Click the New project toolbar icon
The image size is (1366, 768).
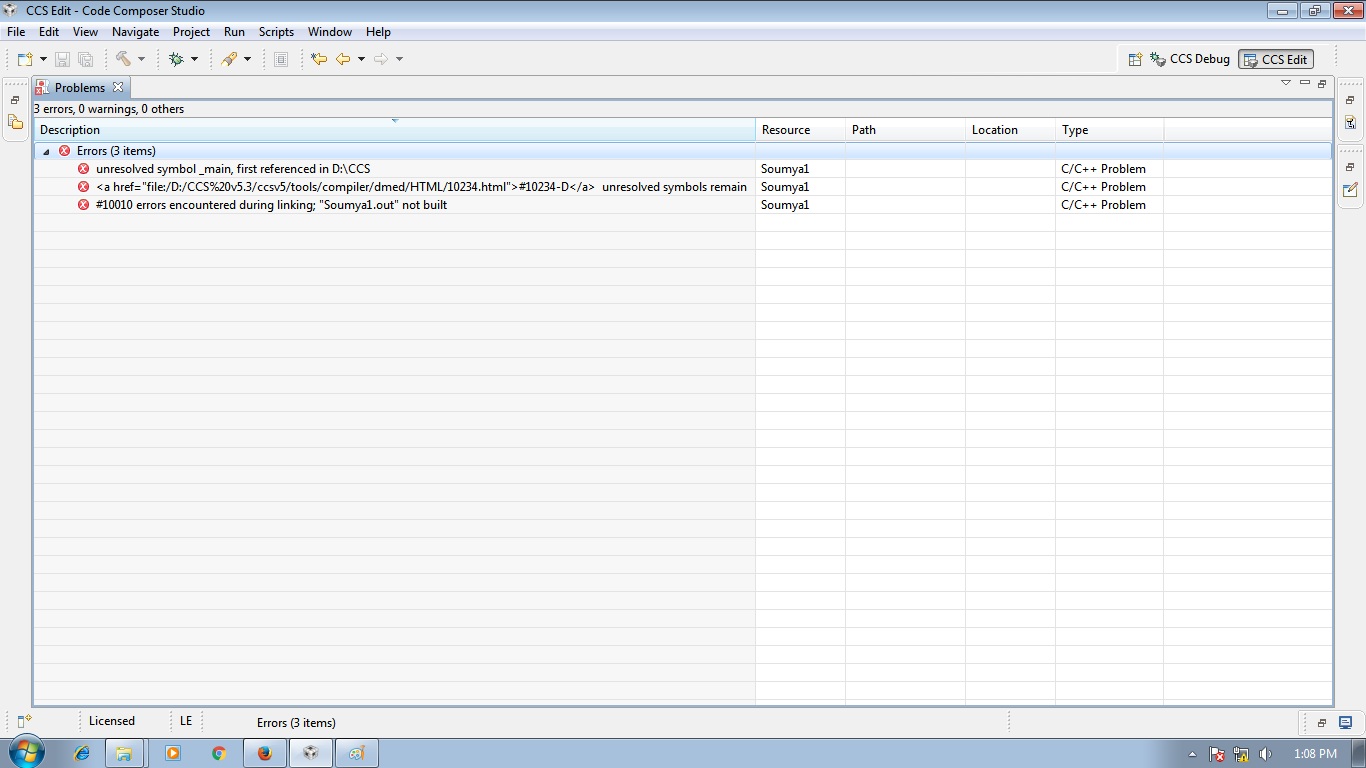coord(25,59)
